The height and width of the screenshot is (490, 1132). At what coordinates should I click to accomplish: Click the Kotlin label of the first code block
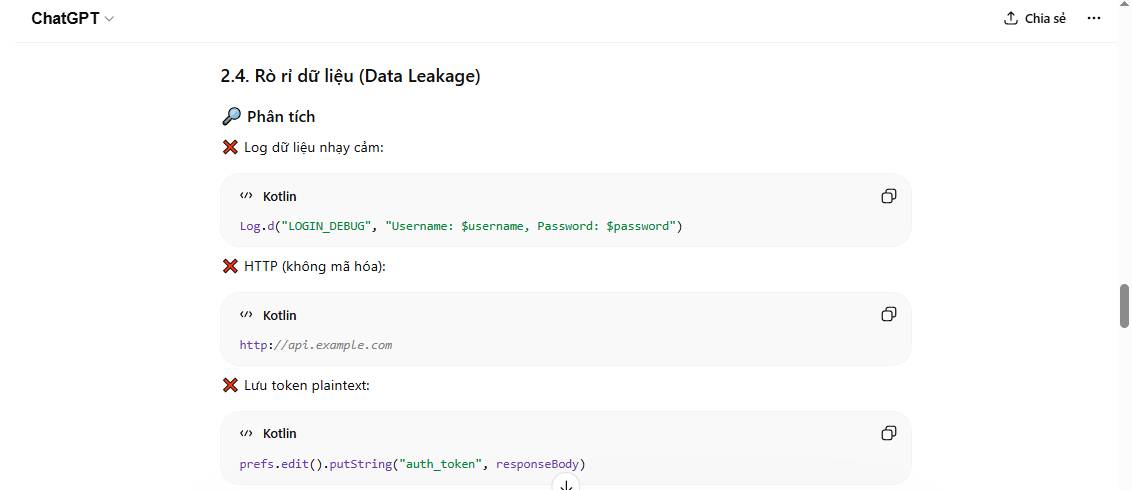click(279, 197)
